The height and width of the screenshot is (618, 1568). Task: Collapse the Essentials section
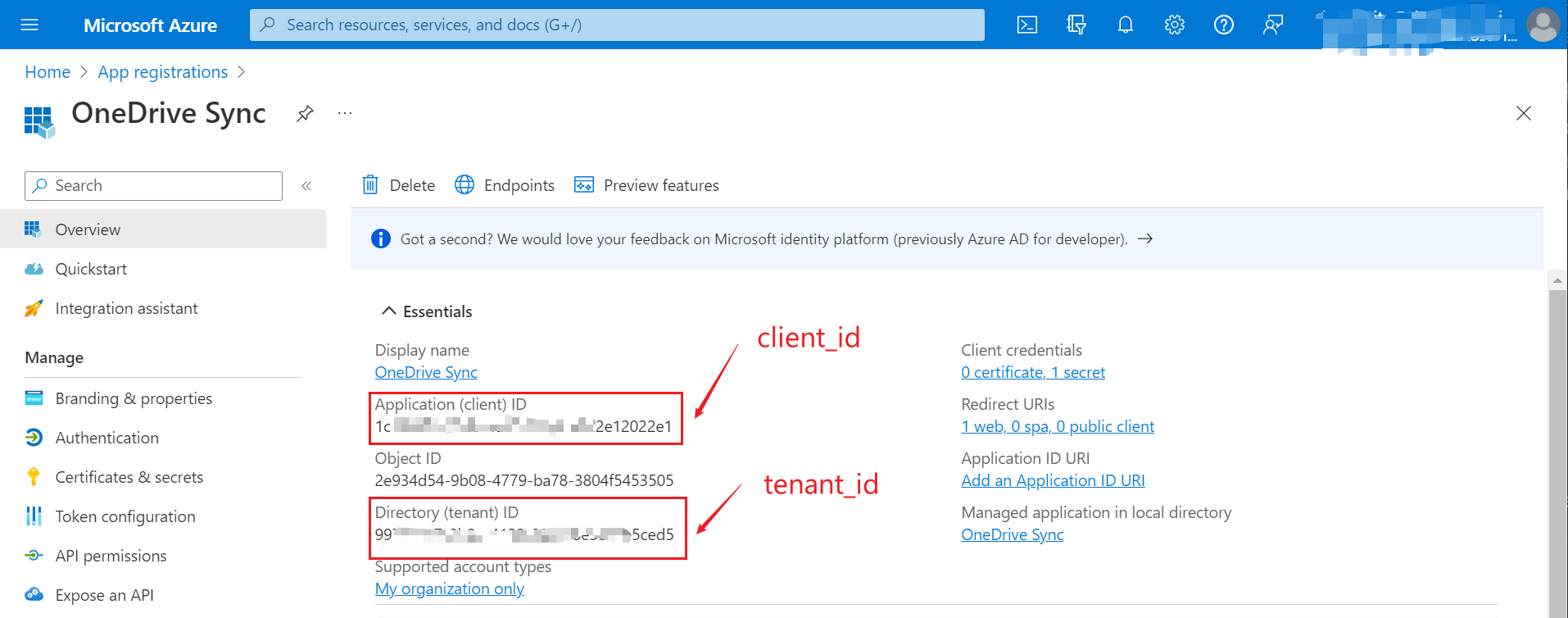[x=389, y=311]
